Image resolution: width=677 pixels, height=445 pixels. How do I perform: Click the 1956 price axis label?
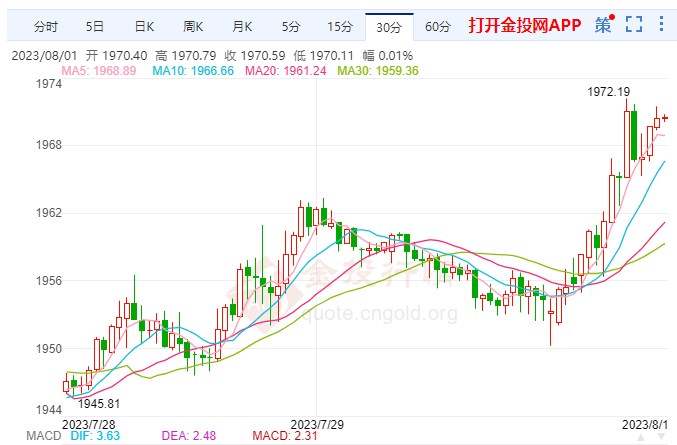point(49,281)
